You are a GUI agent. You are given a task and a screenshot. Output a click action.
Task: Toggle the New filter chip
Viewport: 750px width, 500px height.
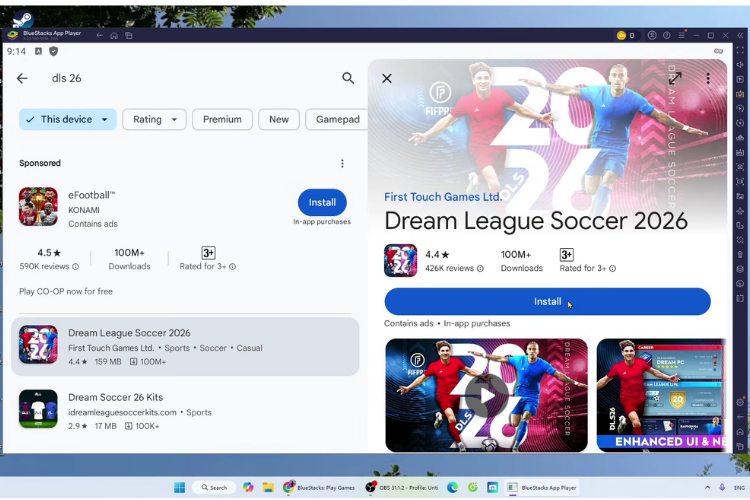279,120
